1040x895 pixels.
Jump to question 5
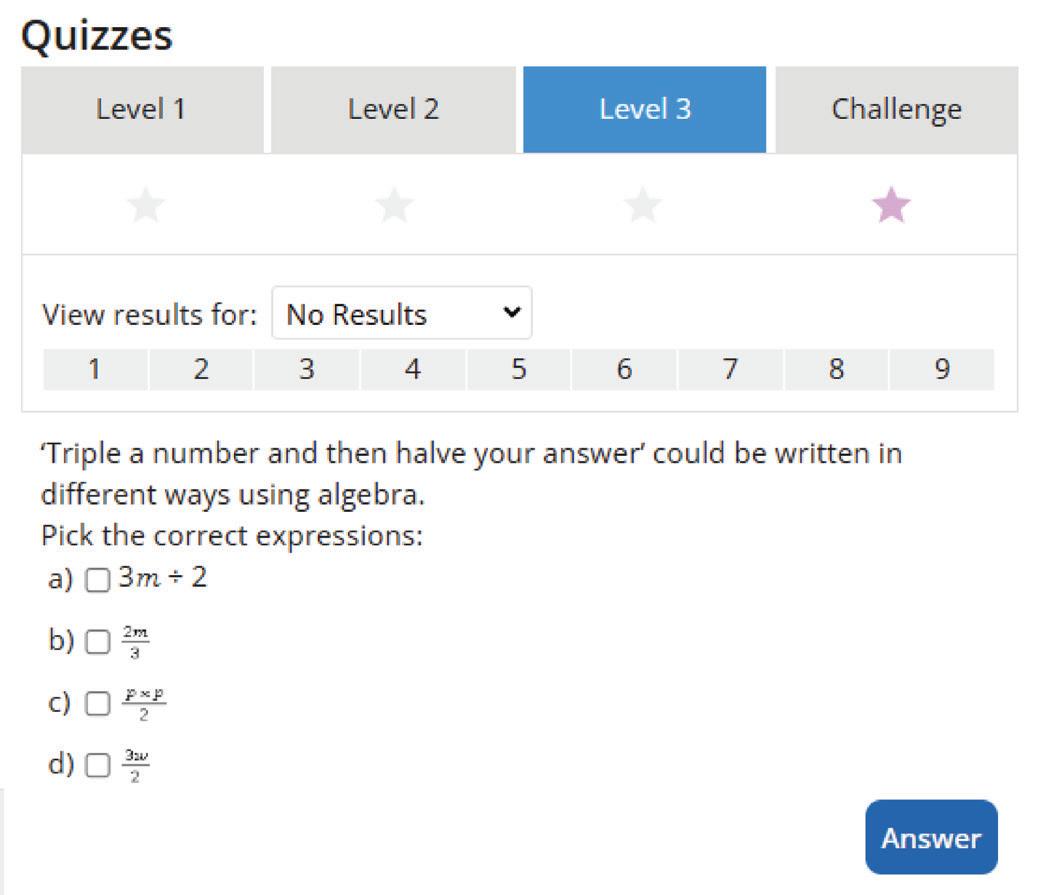coord(518,370)
